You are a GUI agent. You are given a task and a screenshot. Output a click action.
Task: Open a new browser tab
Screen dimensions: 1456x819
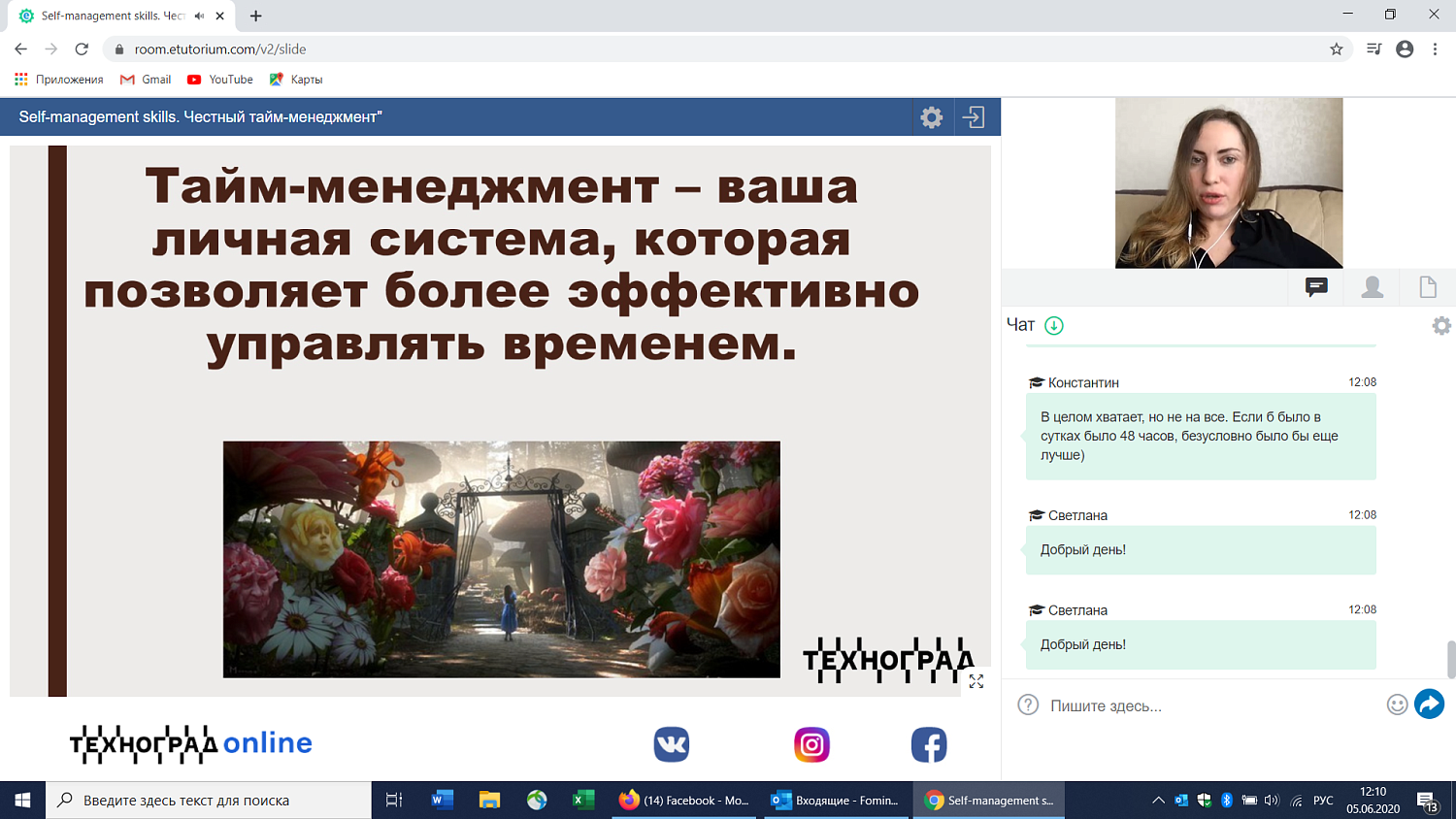click(x=255, y=16)
